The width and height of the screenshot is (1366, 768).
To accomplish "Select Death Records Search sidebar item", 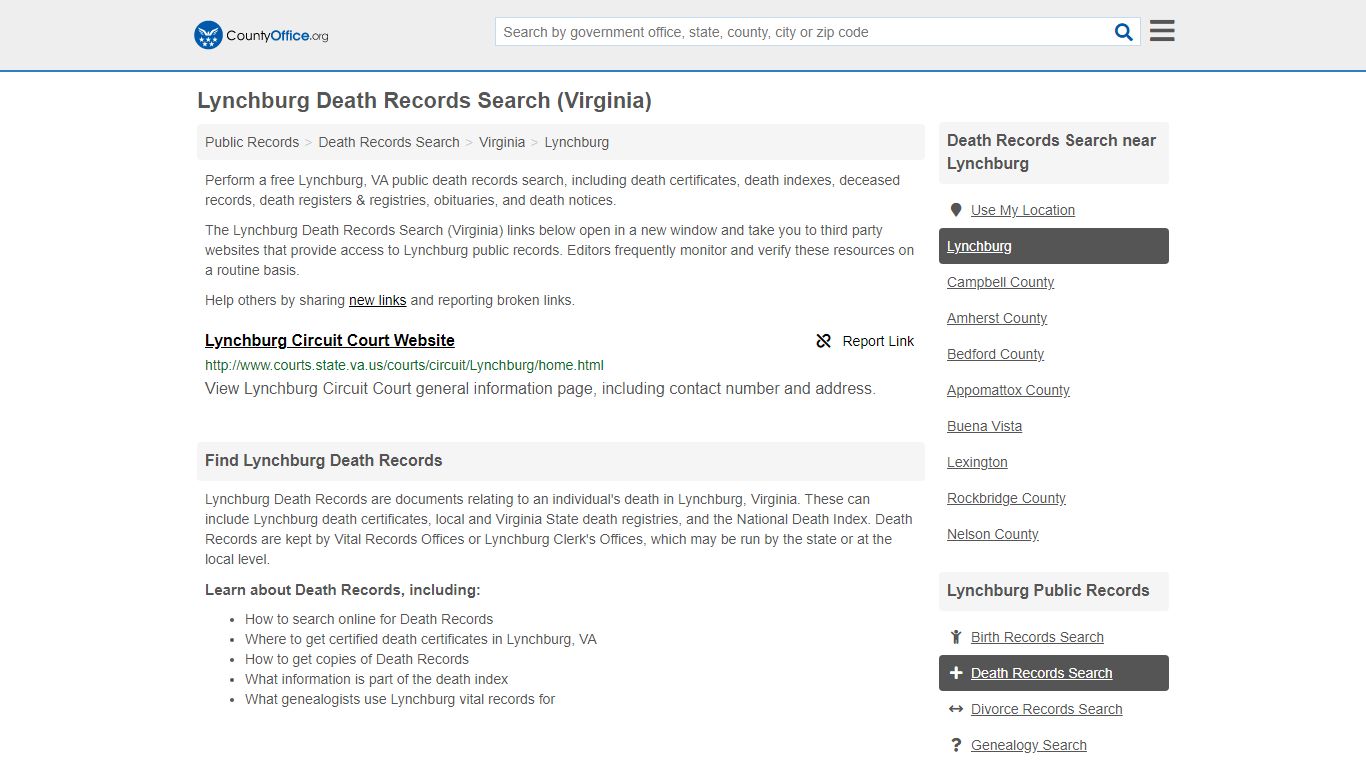I will [x=1054, y=673].
